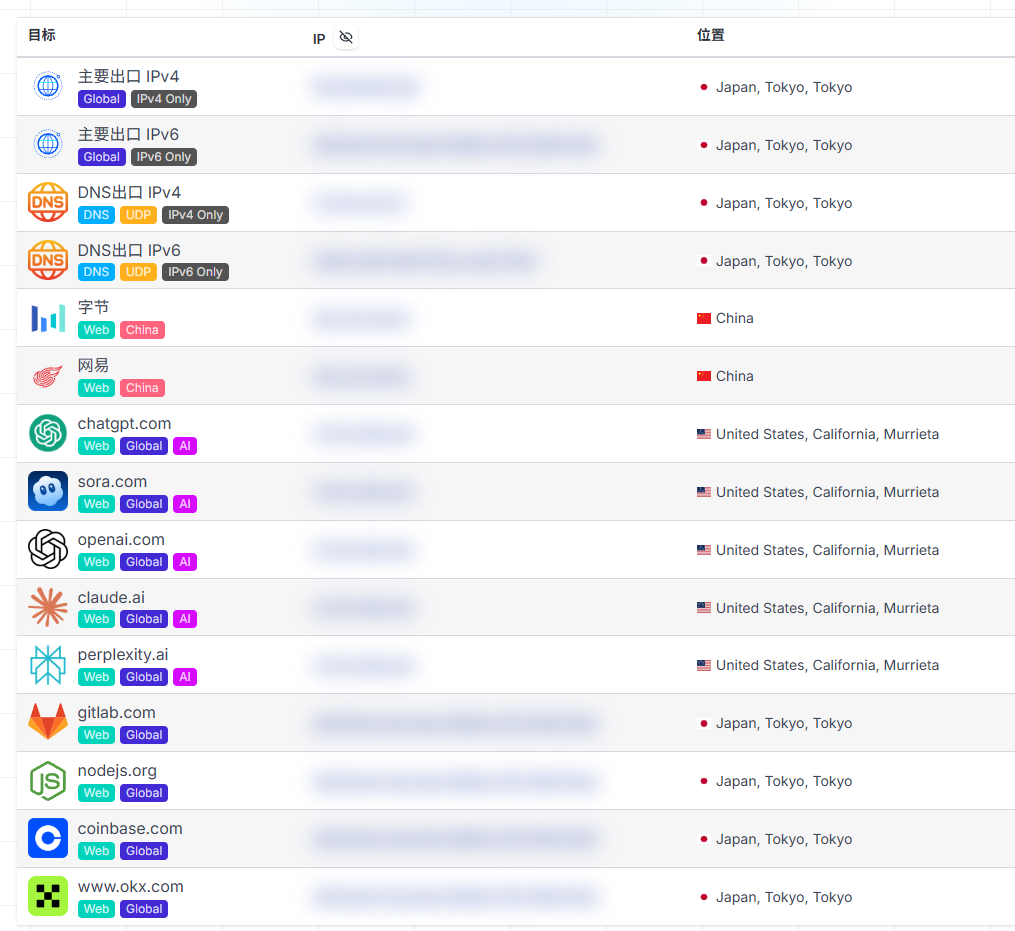1015x931 pixels.
Task: Select the coinbase.com name text
Action: click(130, 828)
